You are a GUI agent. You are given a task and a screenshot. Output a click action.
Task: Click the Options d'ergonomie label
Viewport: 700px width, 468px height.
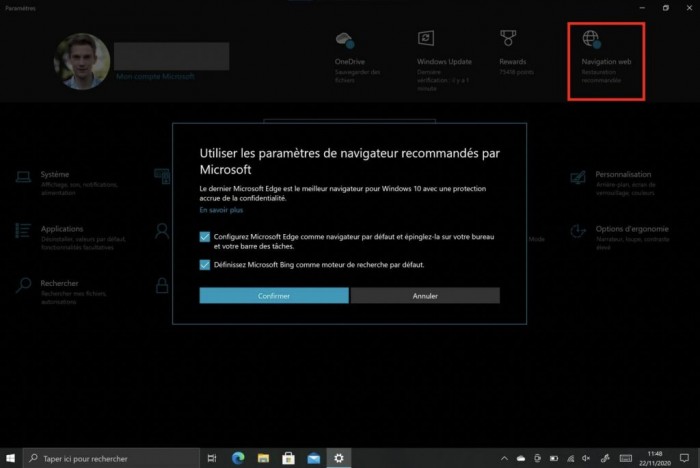click(x=632, y=229)
